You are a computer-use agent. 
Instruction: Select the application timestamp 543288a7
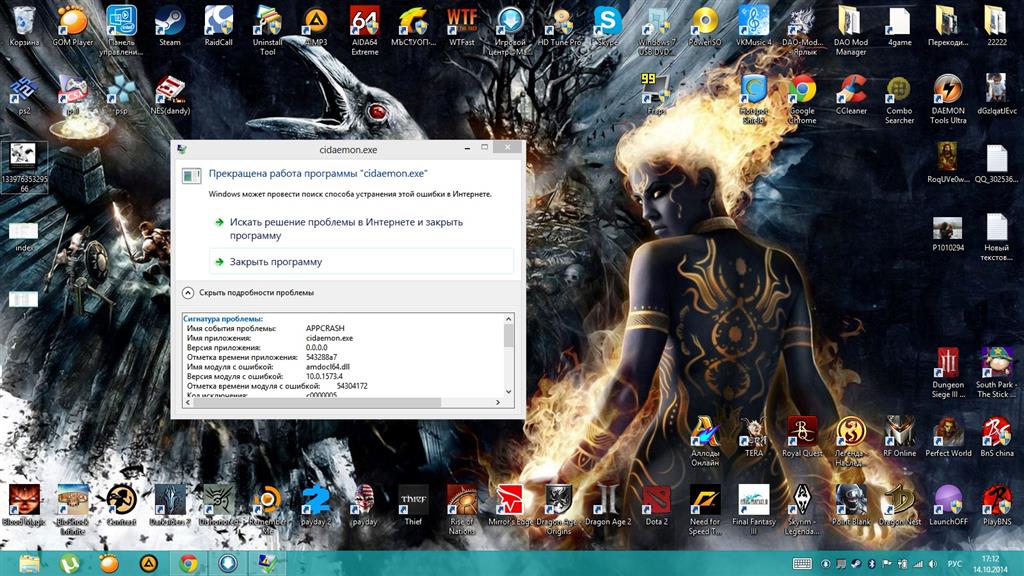(x=321, y=357)
